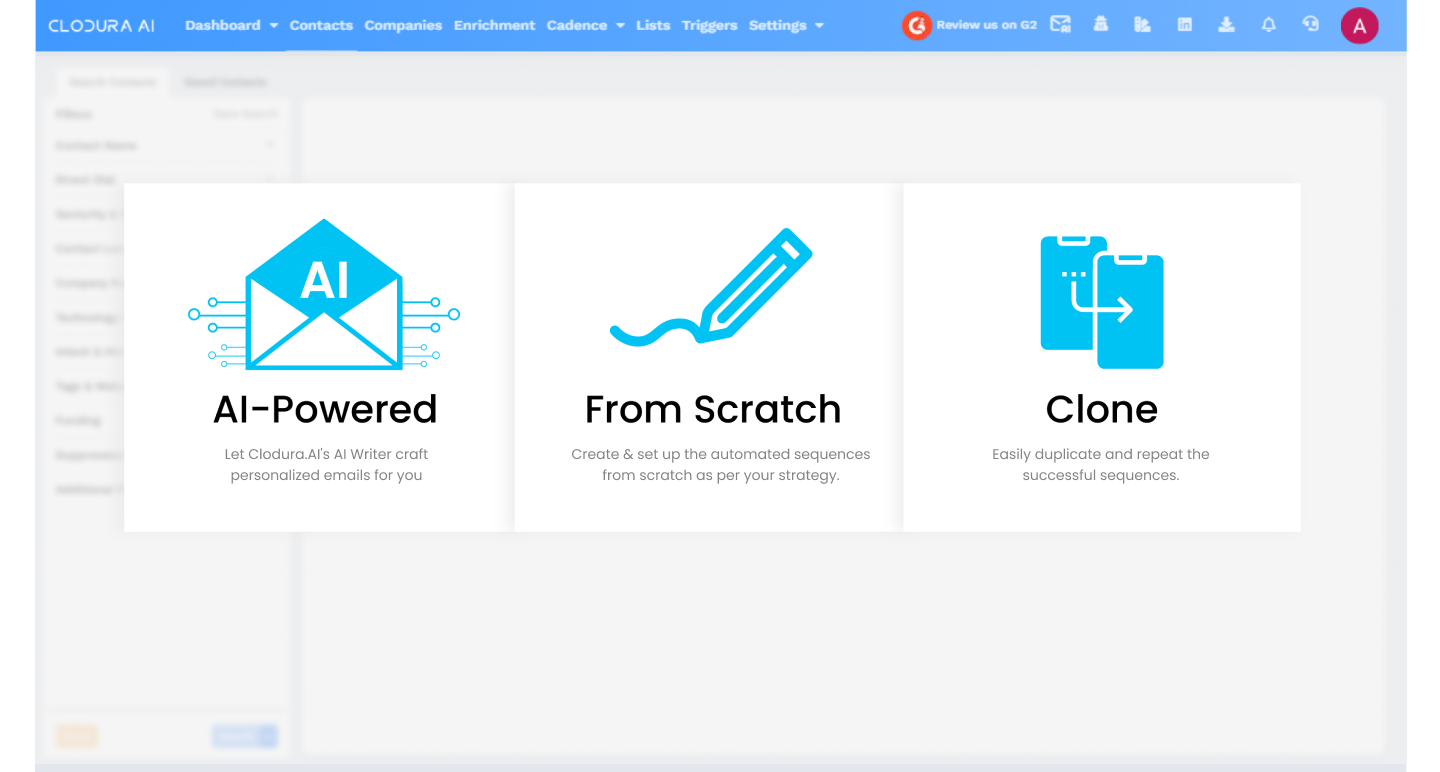This screenshot has height=772, width=1440.
Task: Click the Clodura AI logo
Action: [x=101, y=25]
